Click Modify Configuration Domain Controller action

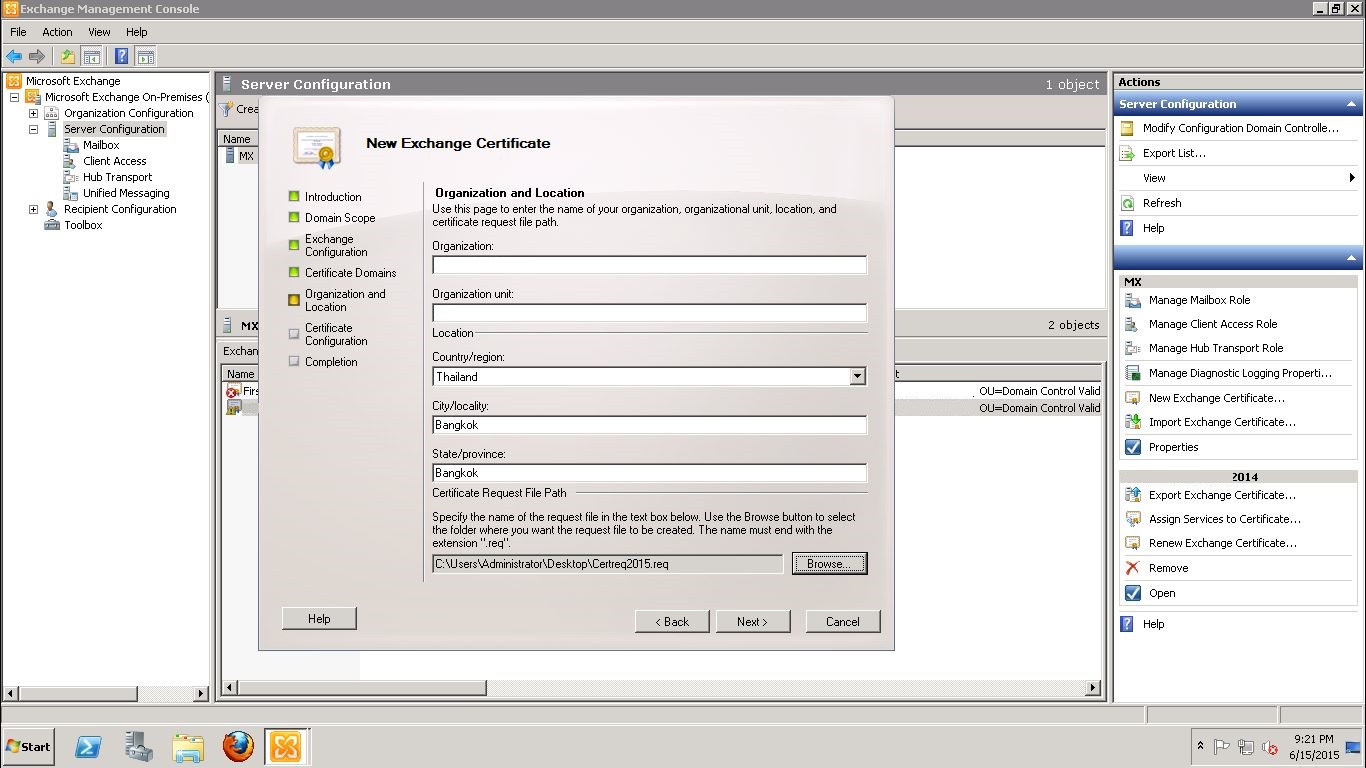(1240, 128)
